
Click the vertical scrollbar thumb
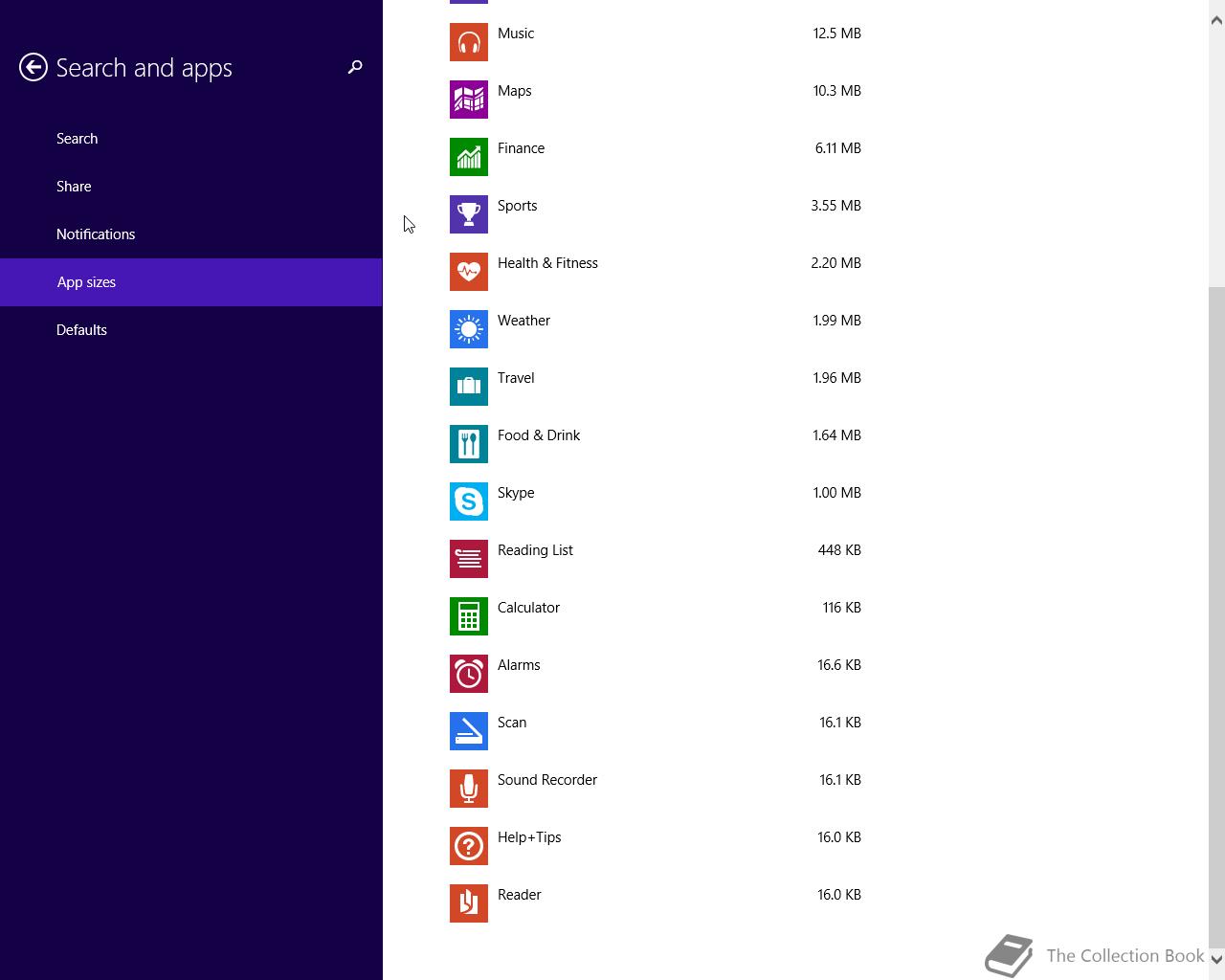coord(1216,617)
